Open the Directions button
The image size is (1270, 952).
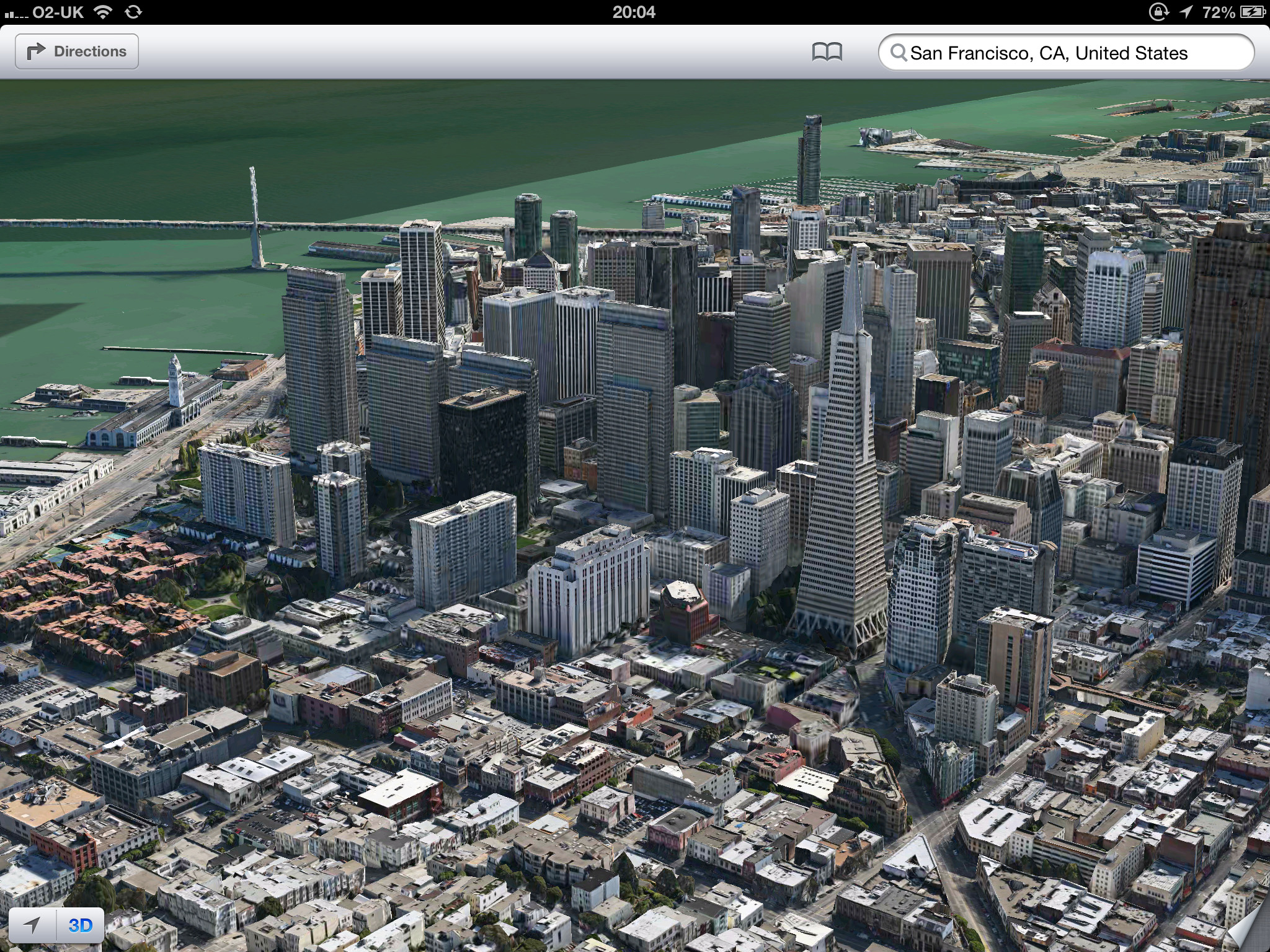pyautogui.click(x=77, y=51)
